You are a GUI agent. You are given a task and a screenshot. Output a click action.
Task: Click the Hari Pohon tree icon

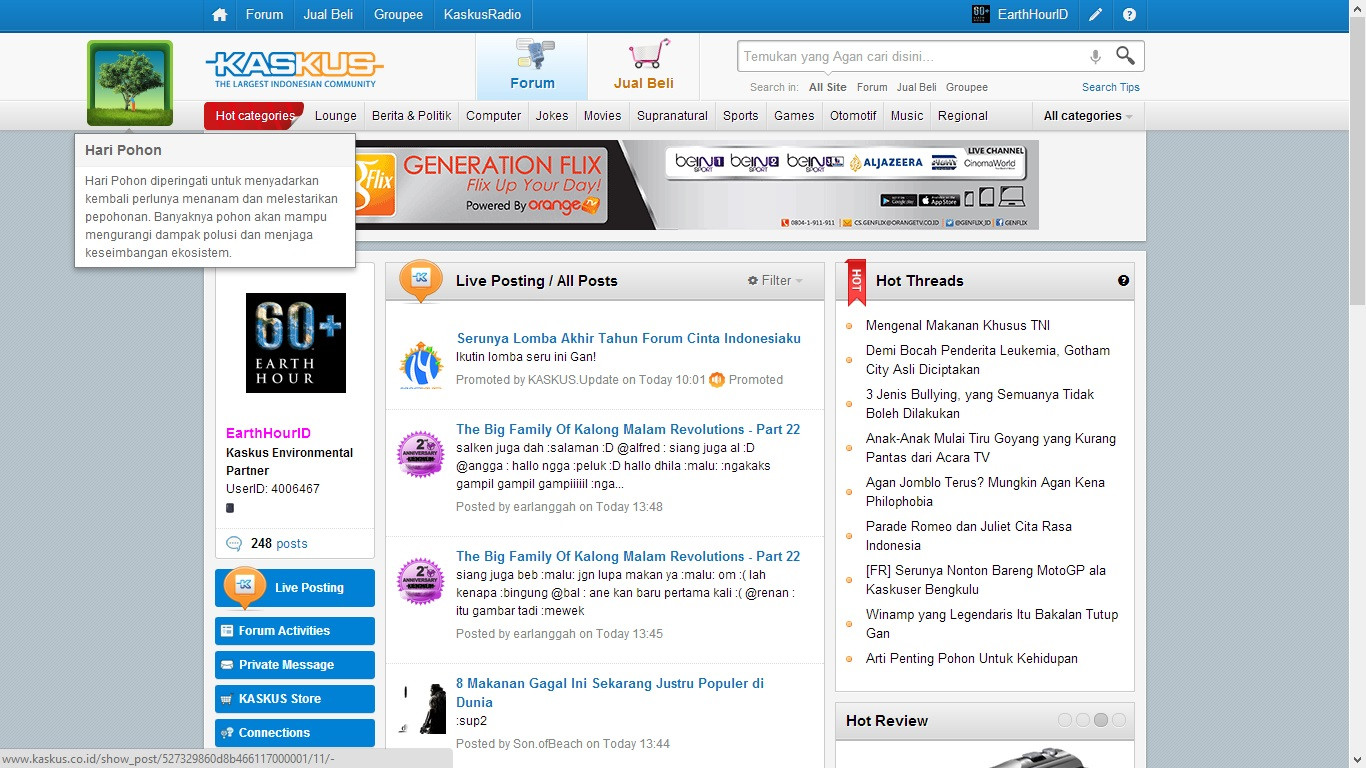(130, 82)
